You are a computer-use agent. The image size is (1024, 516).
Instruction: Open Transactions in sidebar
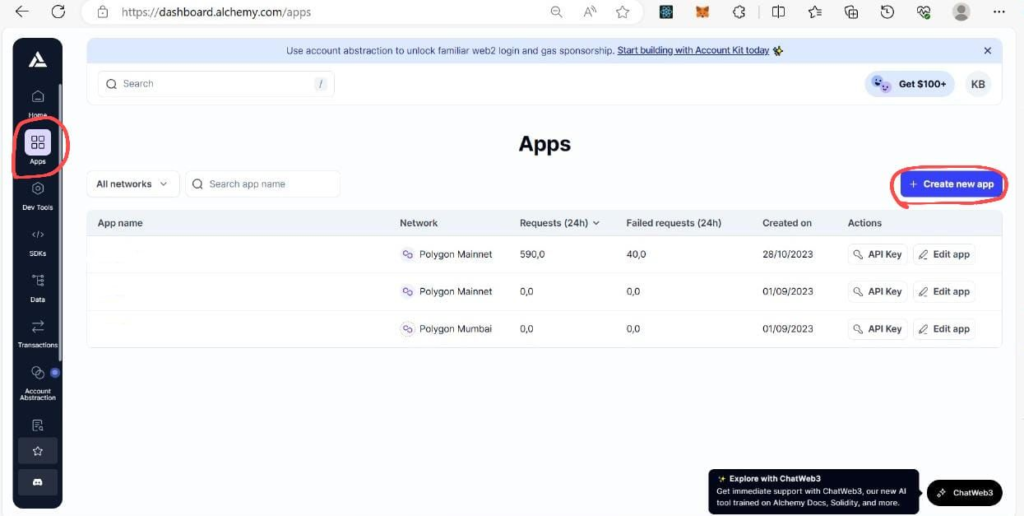pos(38,332)
